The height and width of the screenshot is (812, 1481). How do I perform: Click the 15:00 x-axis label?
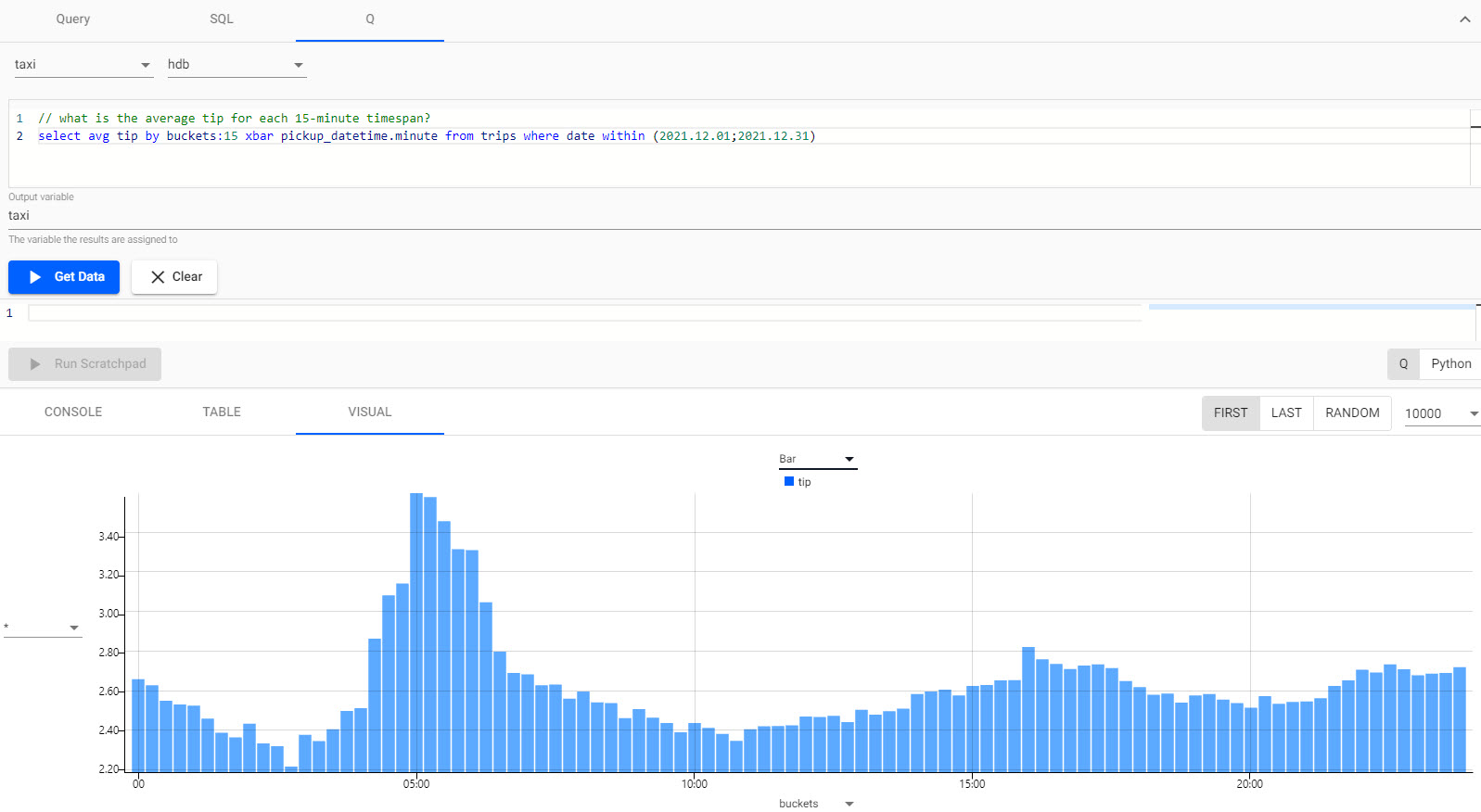coord(972,784)
